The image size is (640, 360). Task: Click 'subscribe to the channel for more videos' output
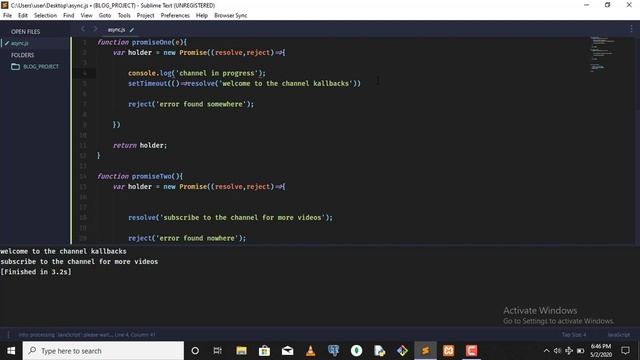[x=79, y=262]
